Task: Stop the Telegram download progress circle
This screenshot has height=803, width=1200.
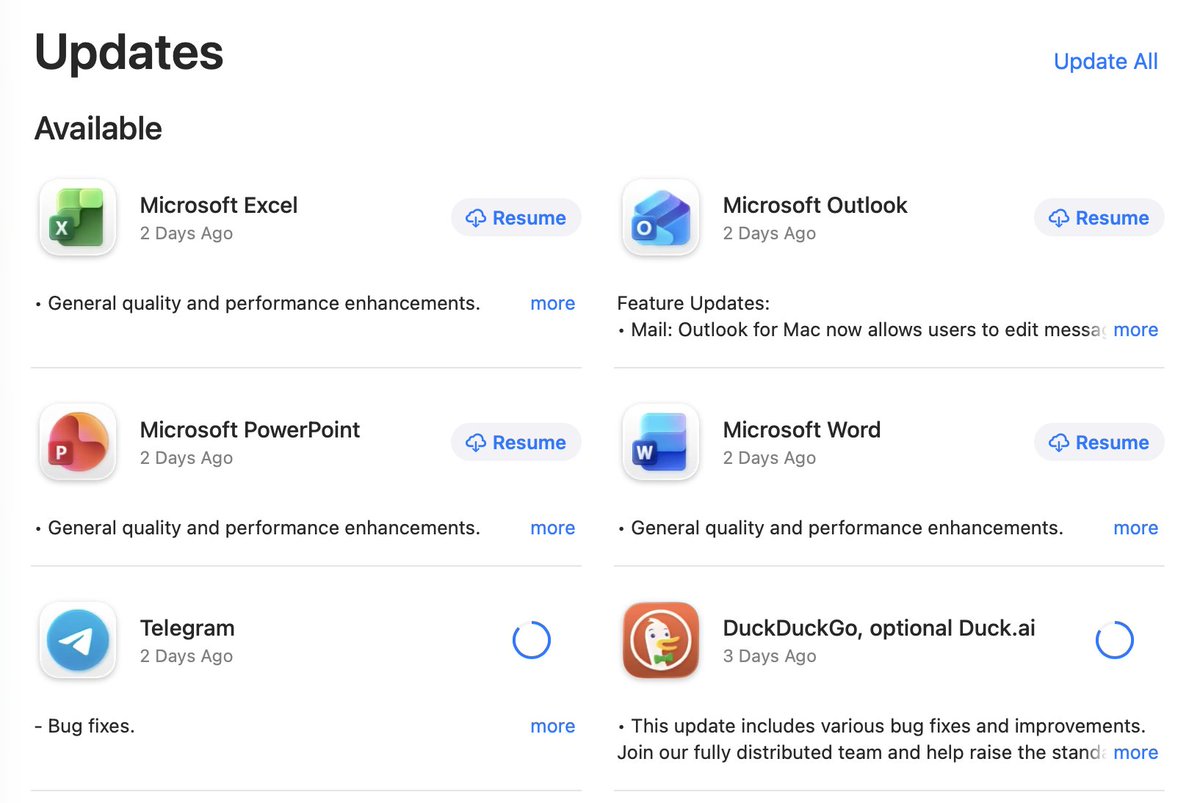Action: point(531,640)
